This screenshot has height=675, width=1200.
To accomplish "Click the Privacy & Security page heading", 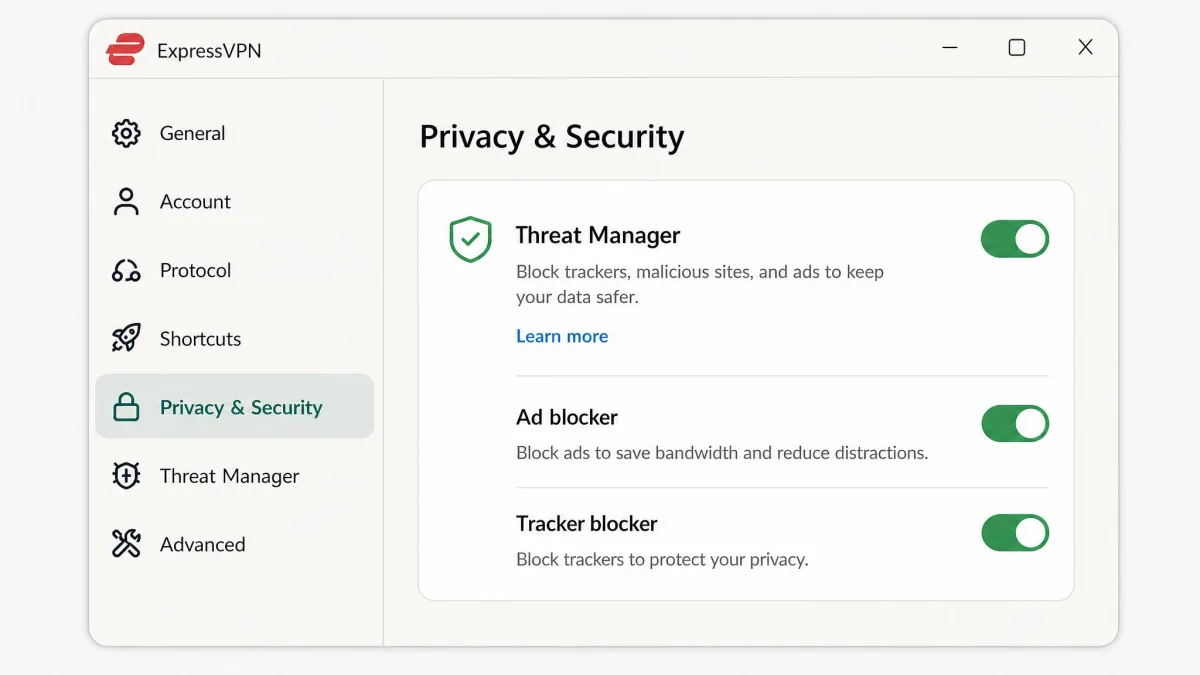I will pyautogui.click(x=552, y=136).
